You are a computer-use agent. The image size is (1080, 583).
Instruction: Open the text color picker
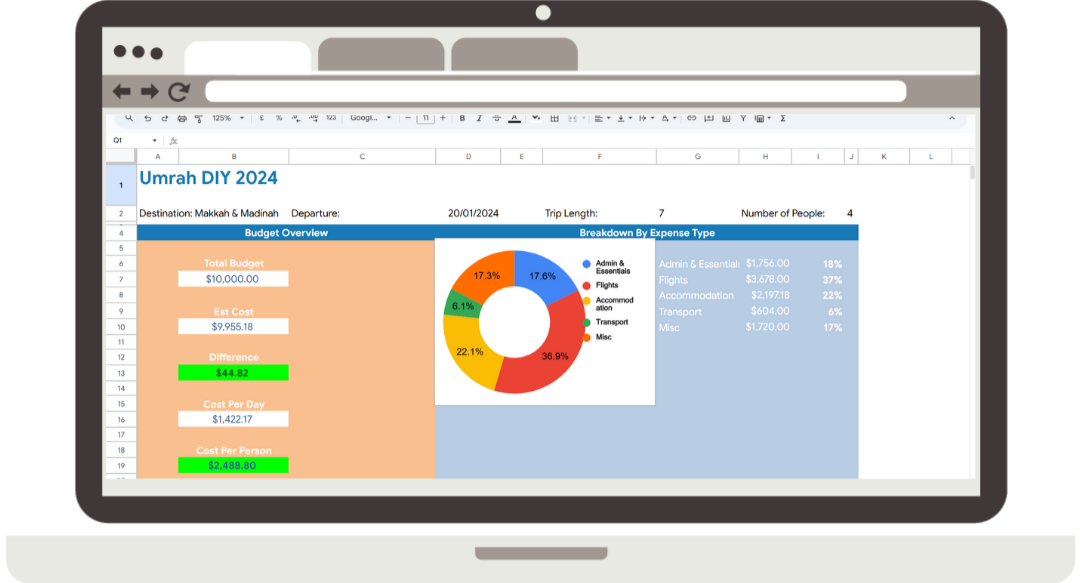tap(515, 119)
